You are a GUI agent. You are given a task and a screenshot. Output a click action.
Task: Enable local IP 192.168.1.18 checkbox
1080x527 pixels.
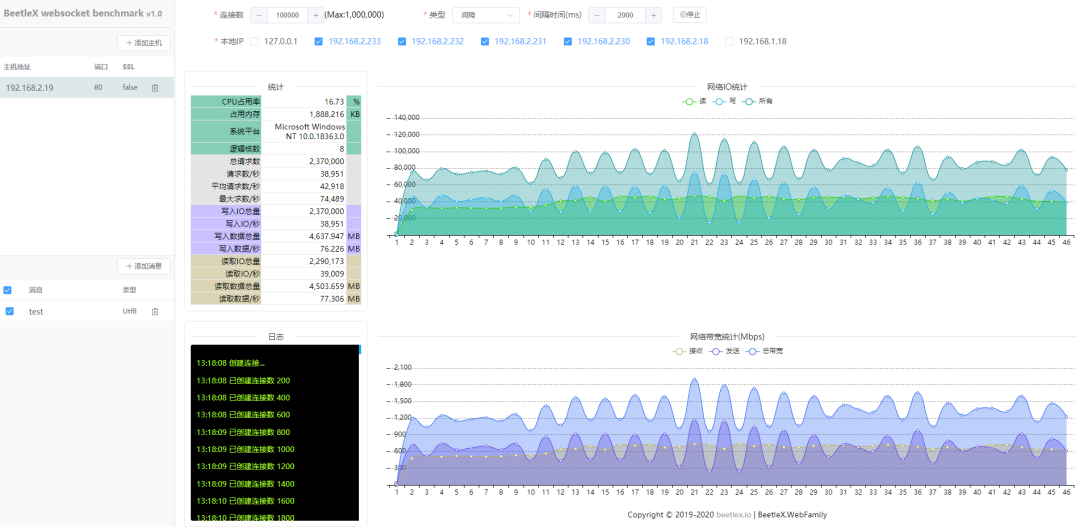729,41
